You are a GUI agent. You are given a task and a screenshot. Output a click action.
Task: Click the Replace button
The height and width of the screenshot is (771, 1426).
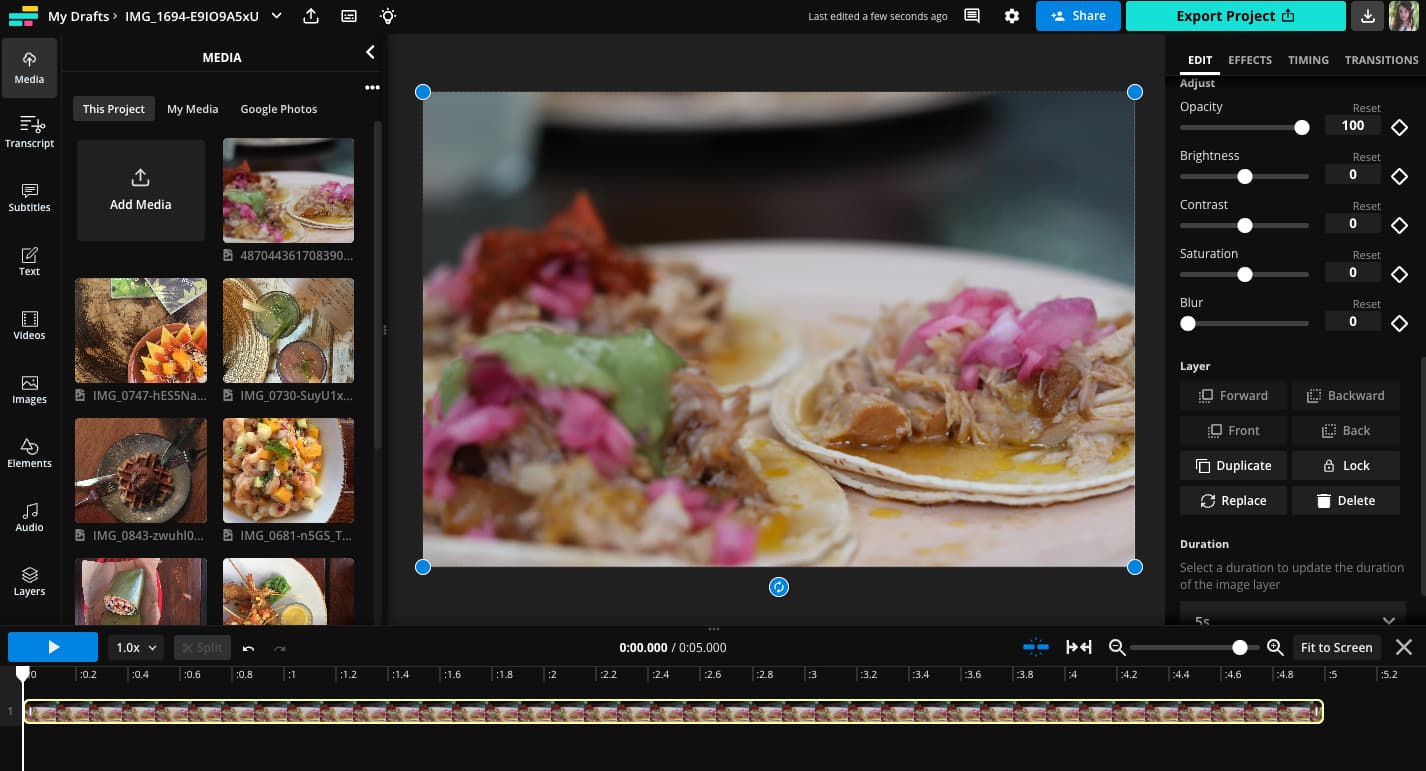[x=1233, y=501]
